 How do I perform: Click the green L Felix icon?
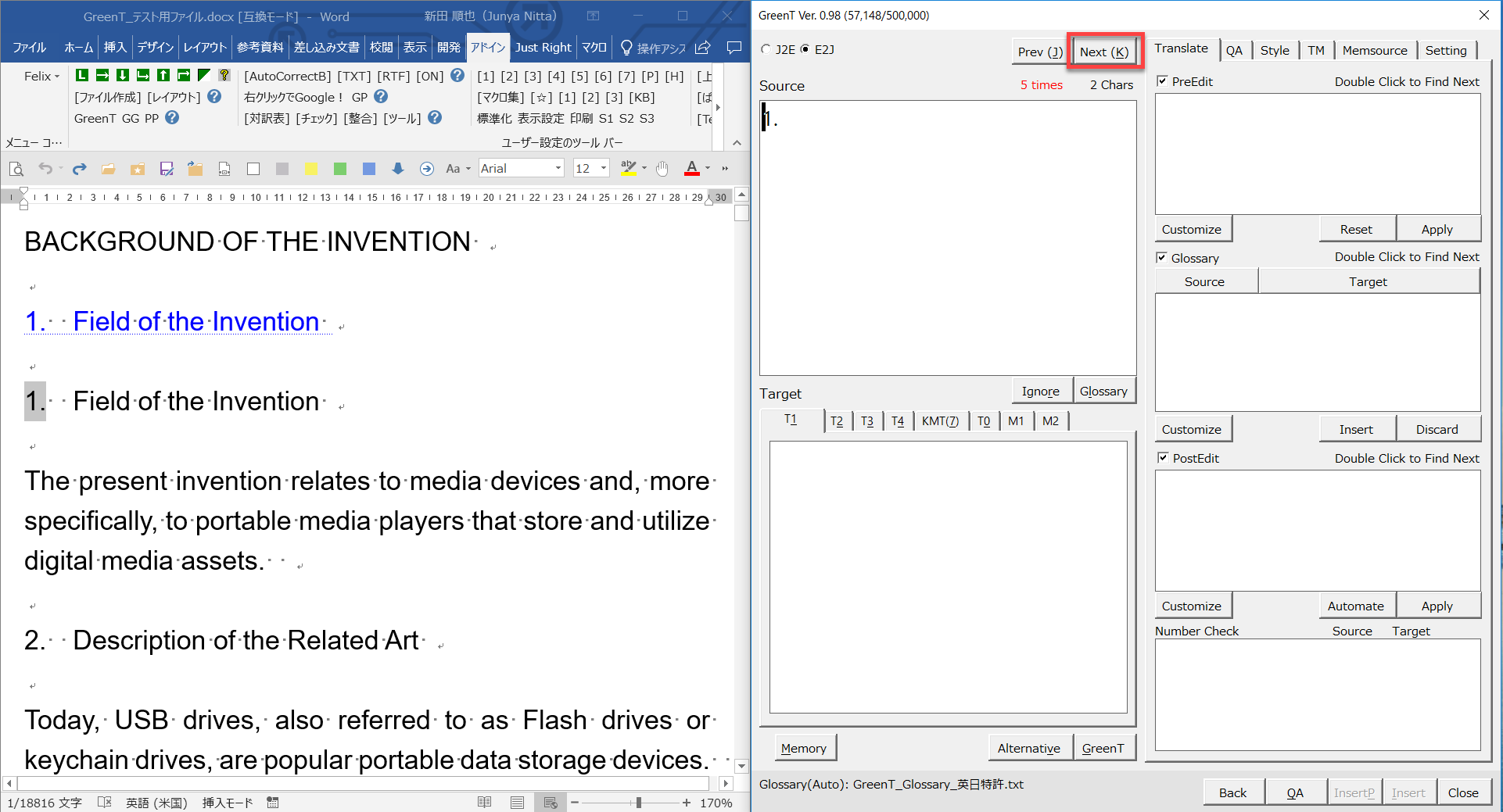coord(82,75)
